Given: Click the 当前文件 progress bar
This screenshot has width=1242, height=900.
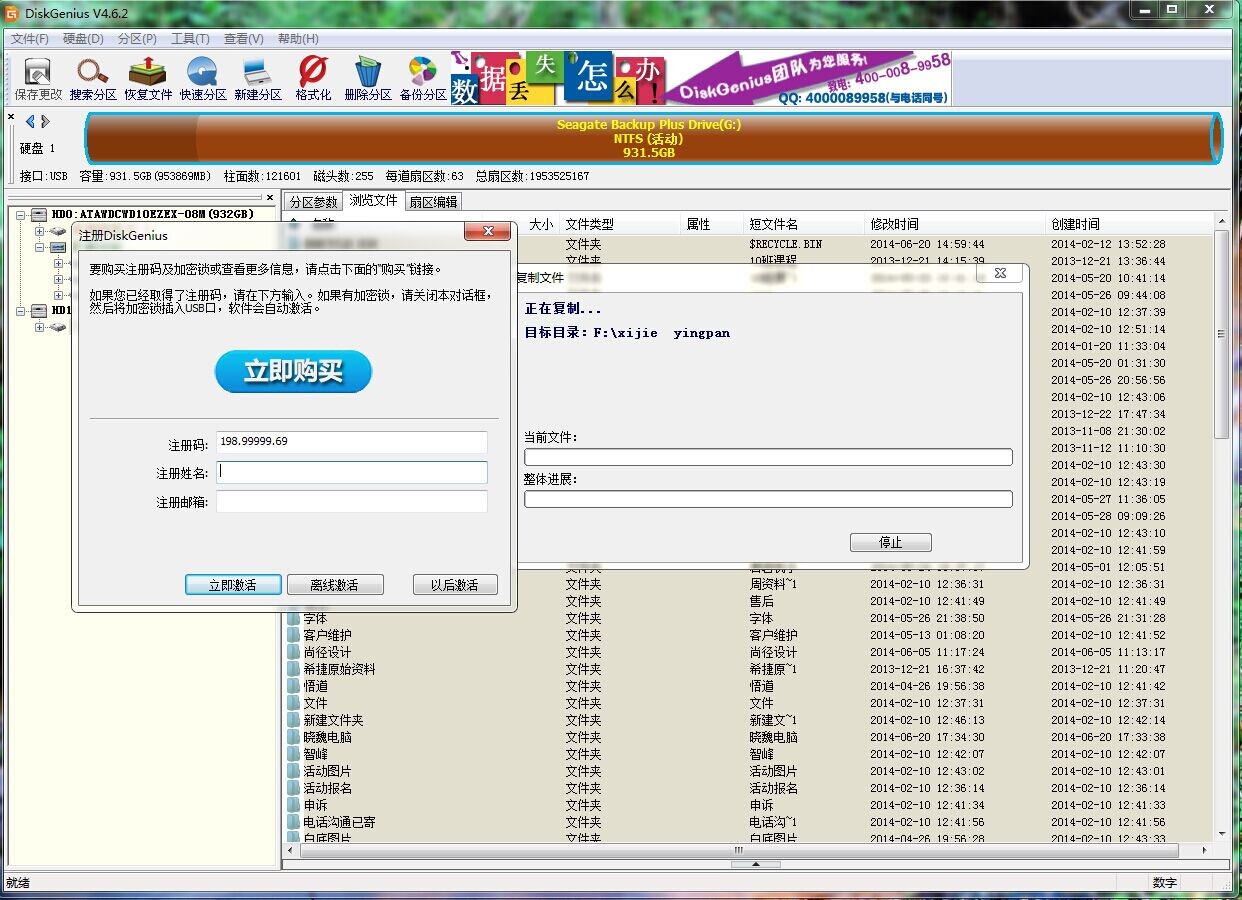Looking at the screenshot, I should (768, 457).
